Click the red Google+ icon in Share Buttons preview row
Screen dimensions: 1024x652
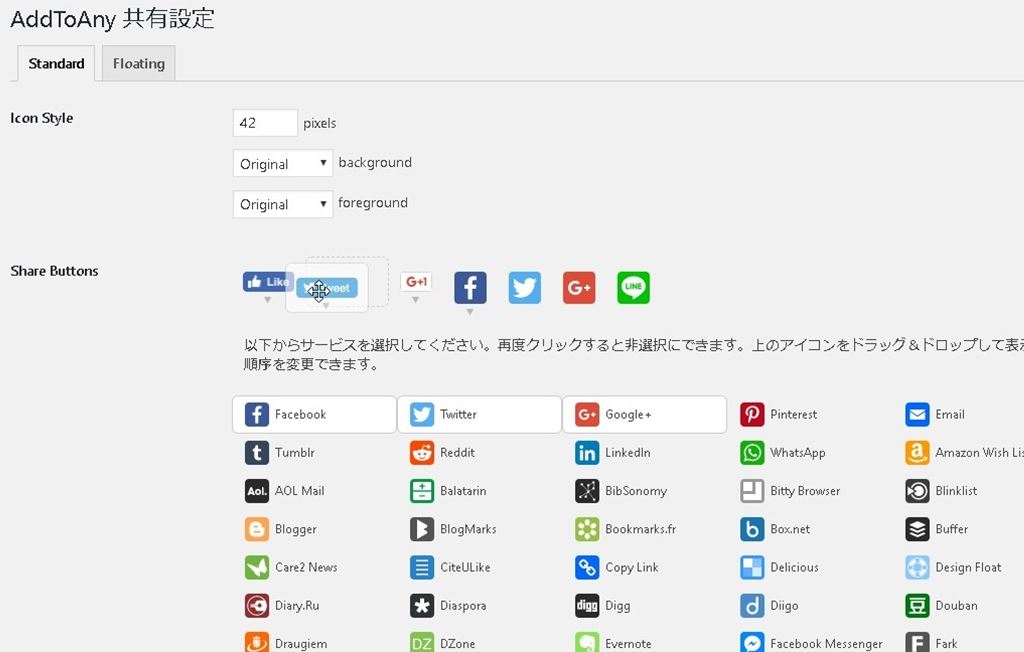point(579,288)
